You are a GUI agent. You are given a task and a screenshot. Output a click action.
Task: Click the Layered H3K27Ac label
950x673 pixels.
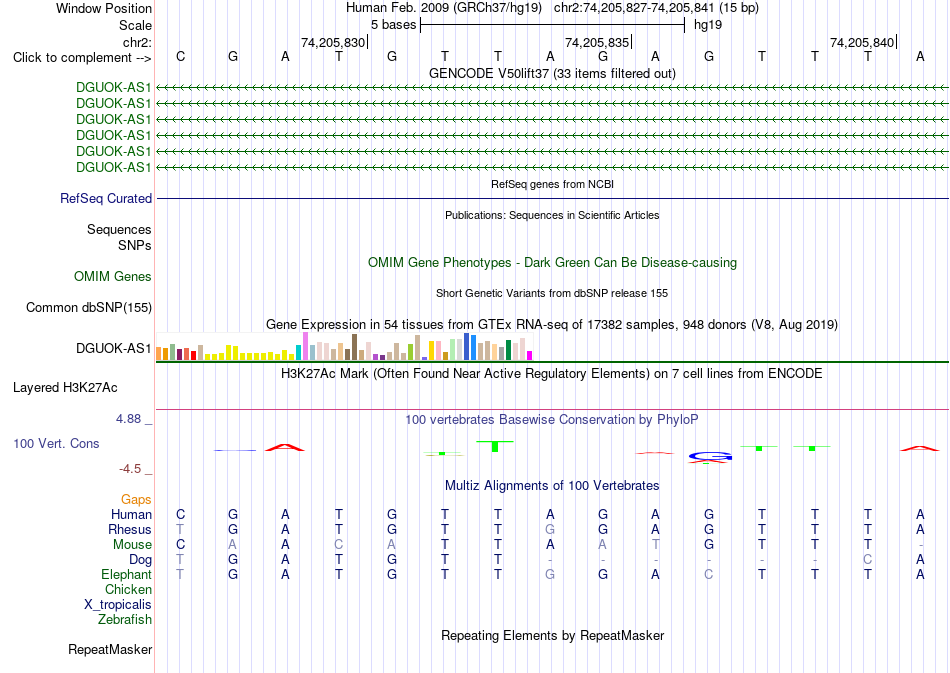(65, 388)
